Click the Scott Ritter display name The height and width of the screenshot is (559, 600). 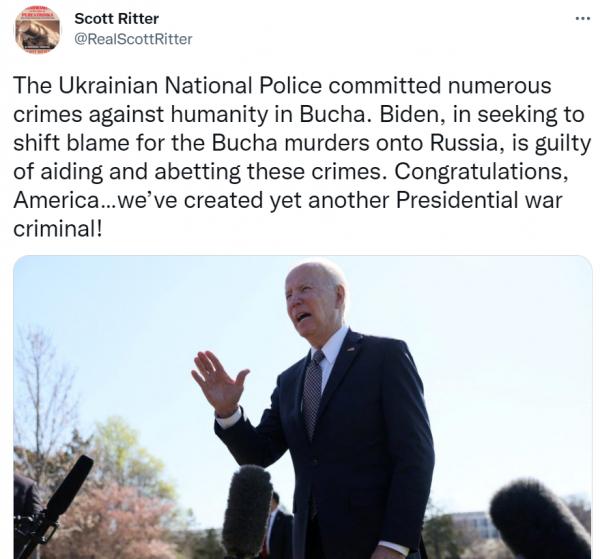(116, 19)
